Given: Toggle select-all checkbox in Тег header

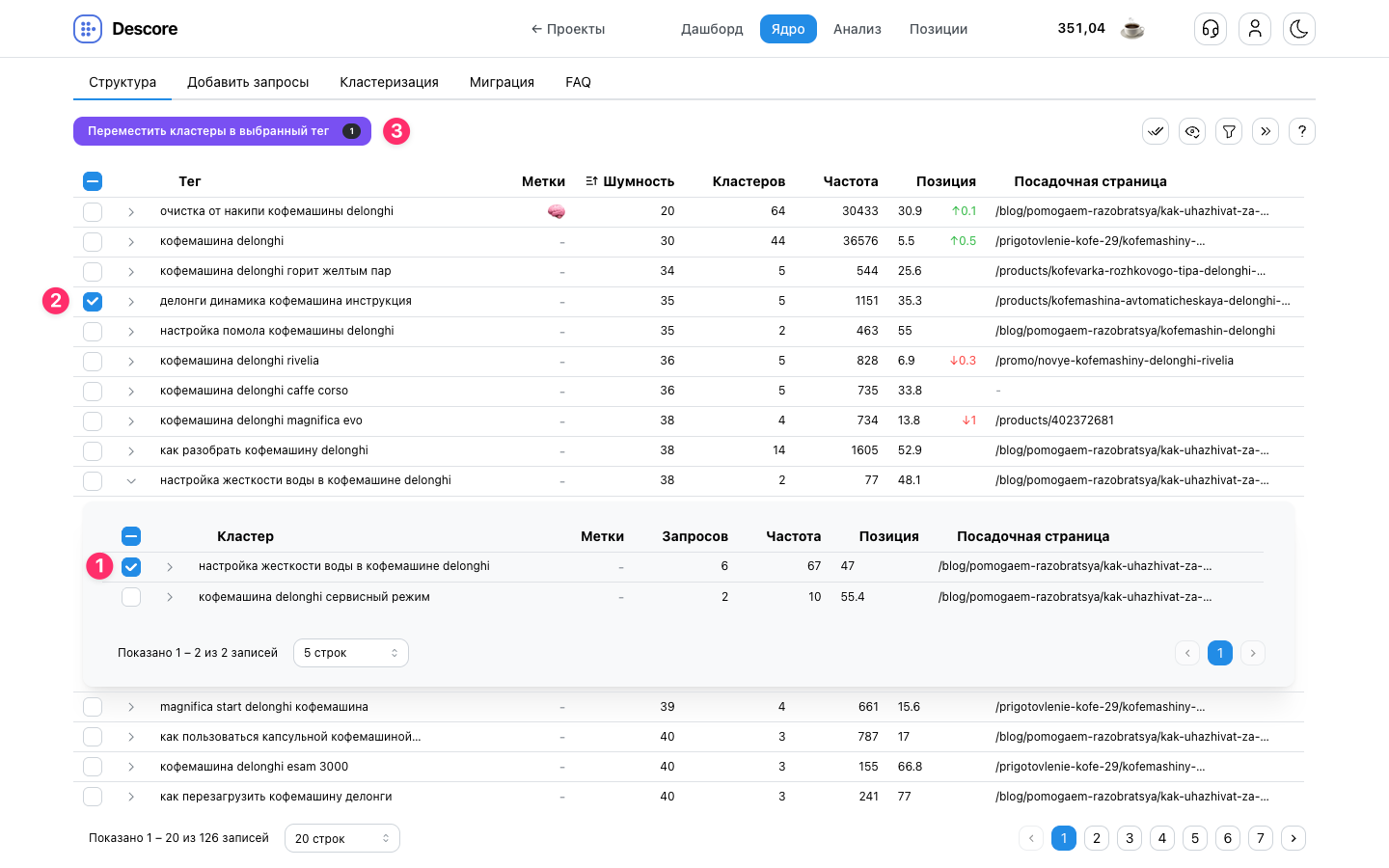Looking at the screenshot, I should [93, 181].
